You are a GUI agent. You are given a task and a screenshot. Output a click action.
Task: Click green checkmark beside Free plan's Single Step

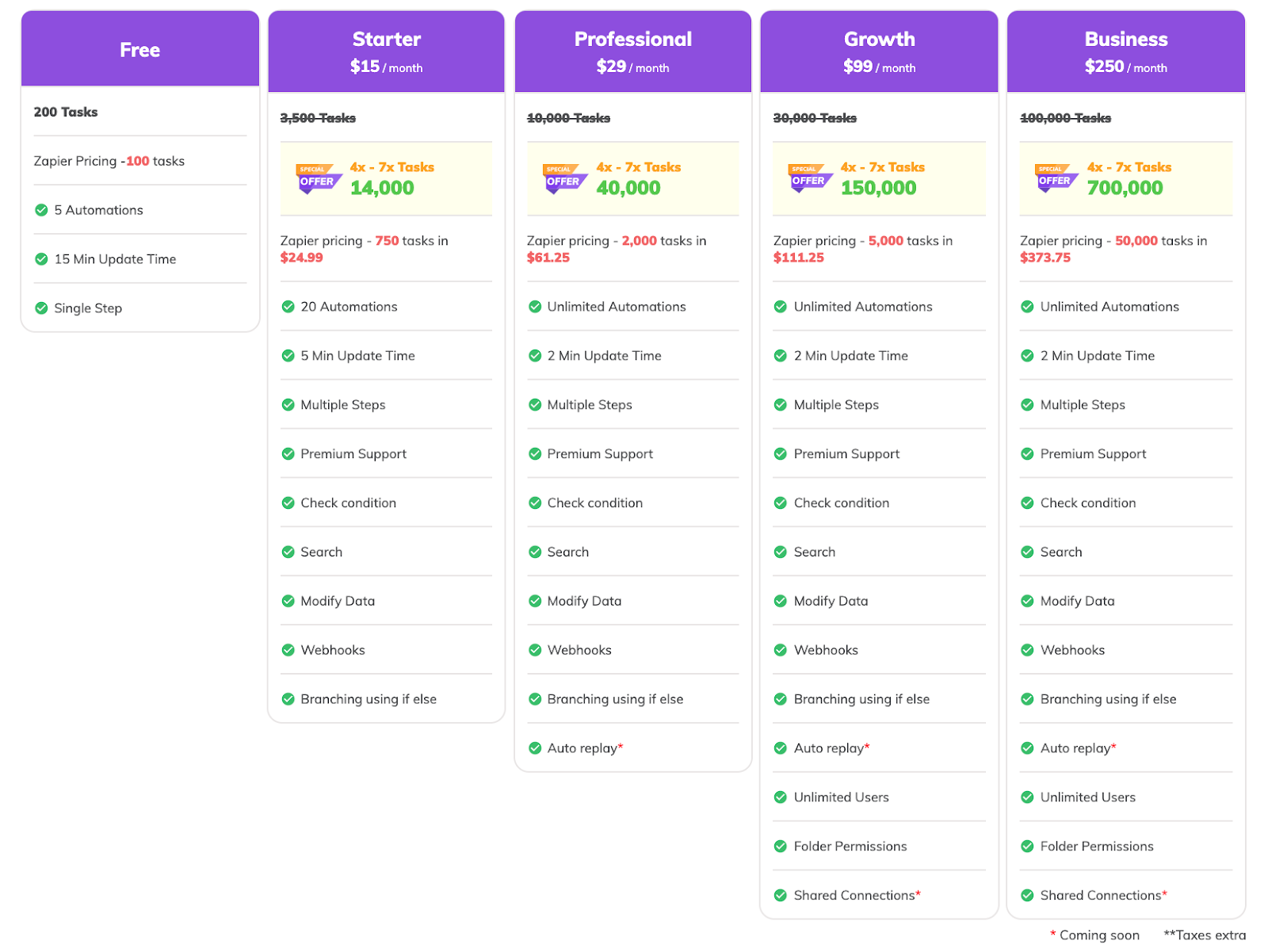tap(41, 308)
